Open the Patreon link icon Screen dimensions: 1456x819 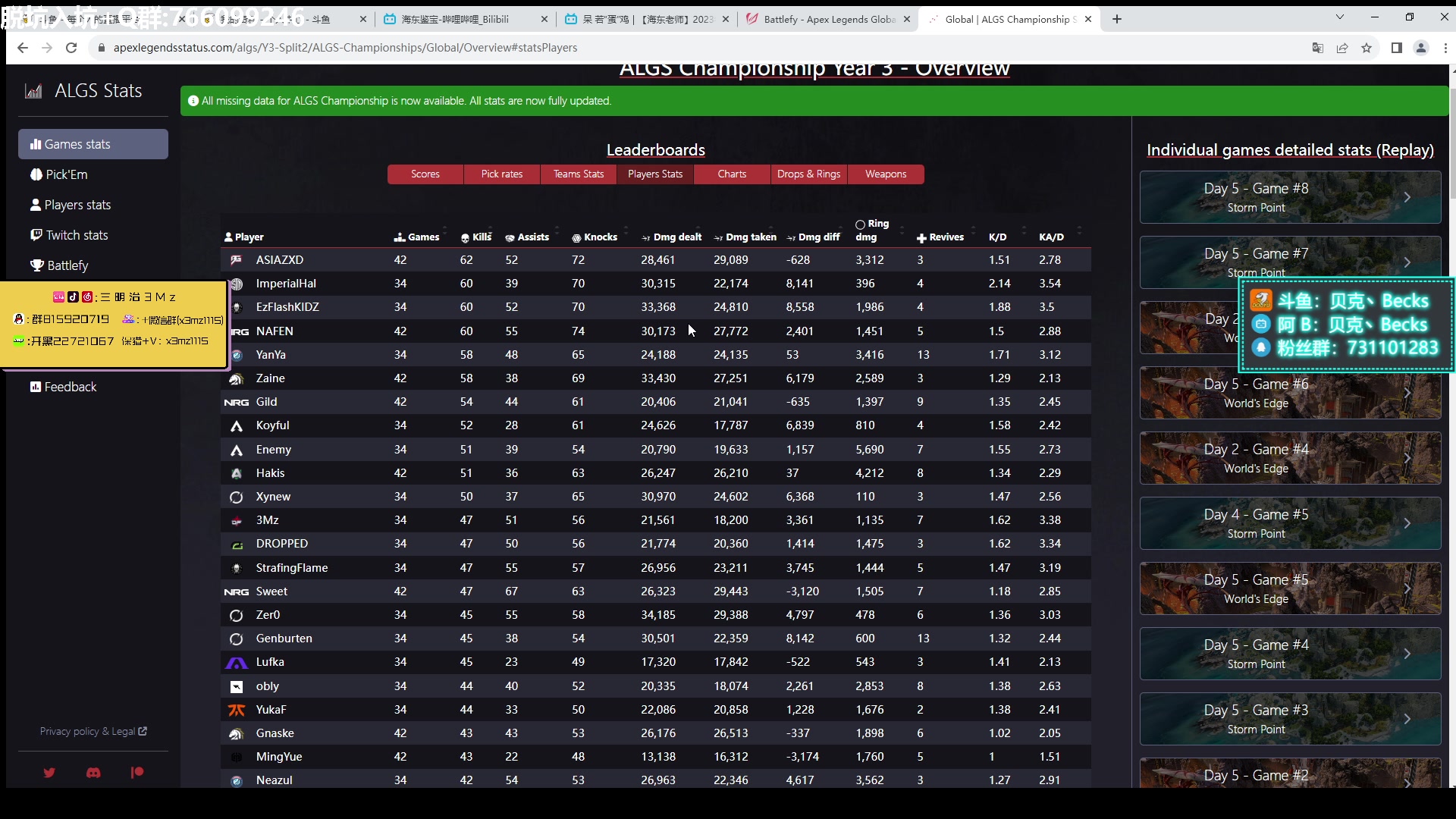137,773
